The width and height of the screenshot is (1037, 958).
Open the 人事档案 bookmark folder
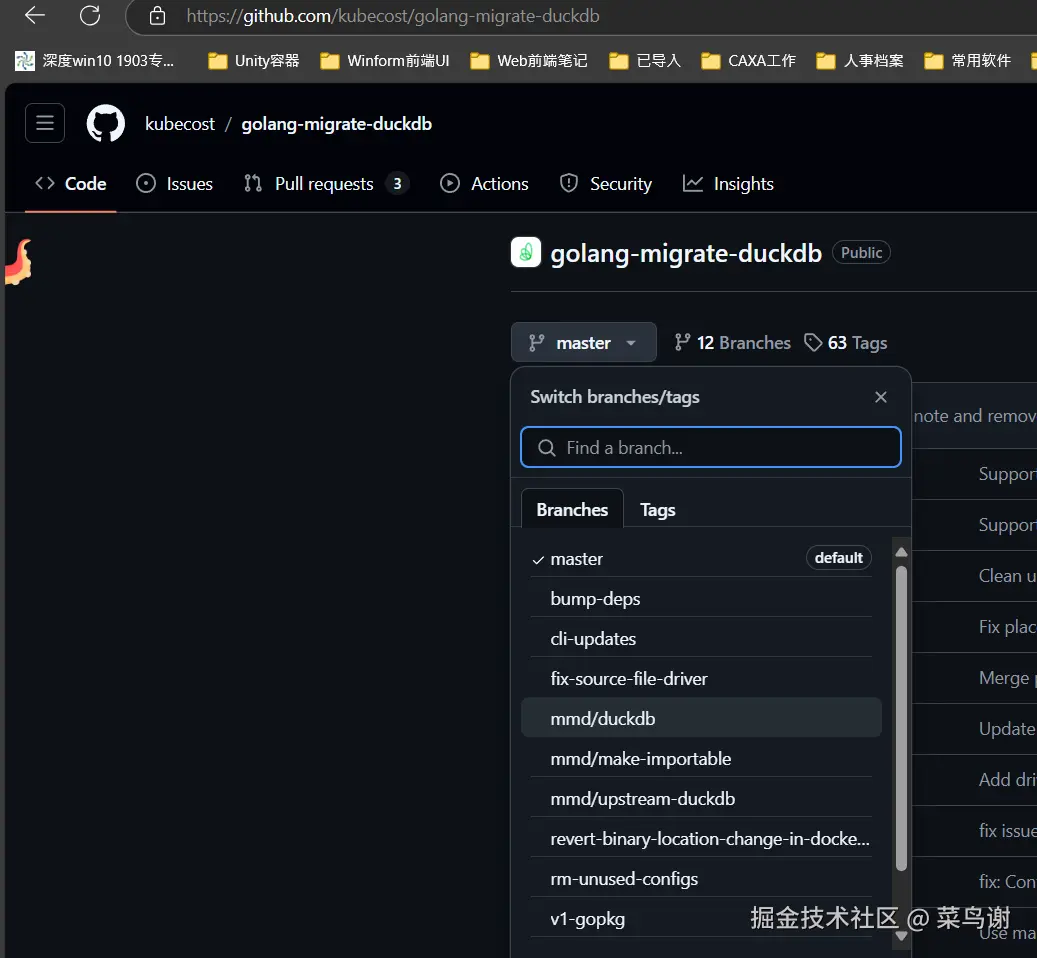860,61
